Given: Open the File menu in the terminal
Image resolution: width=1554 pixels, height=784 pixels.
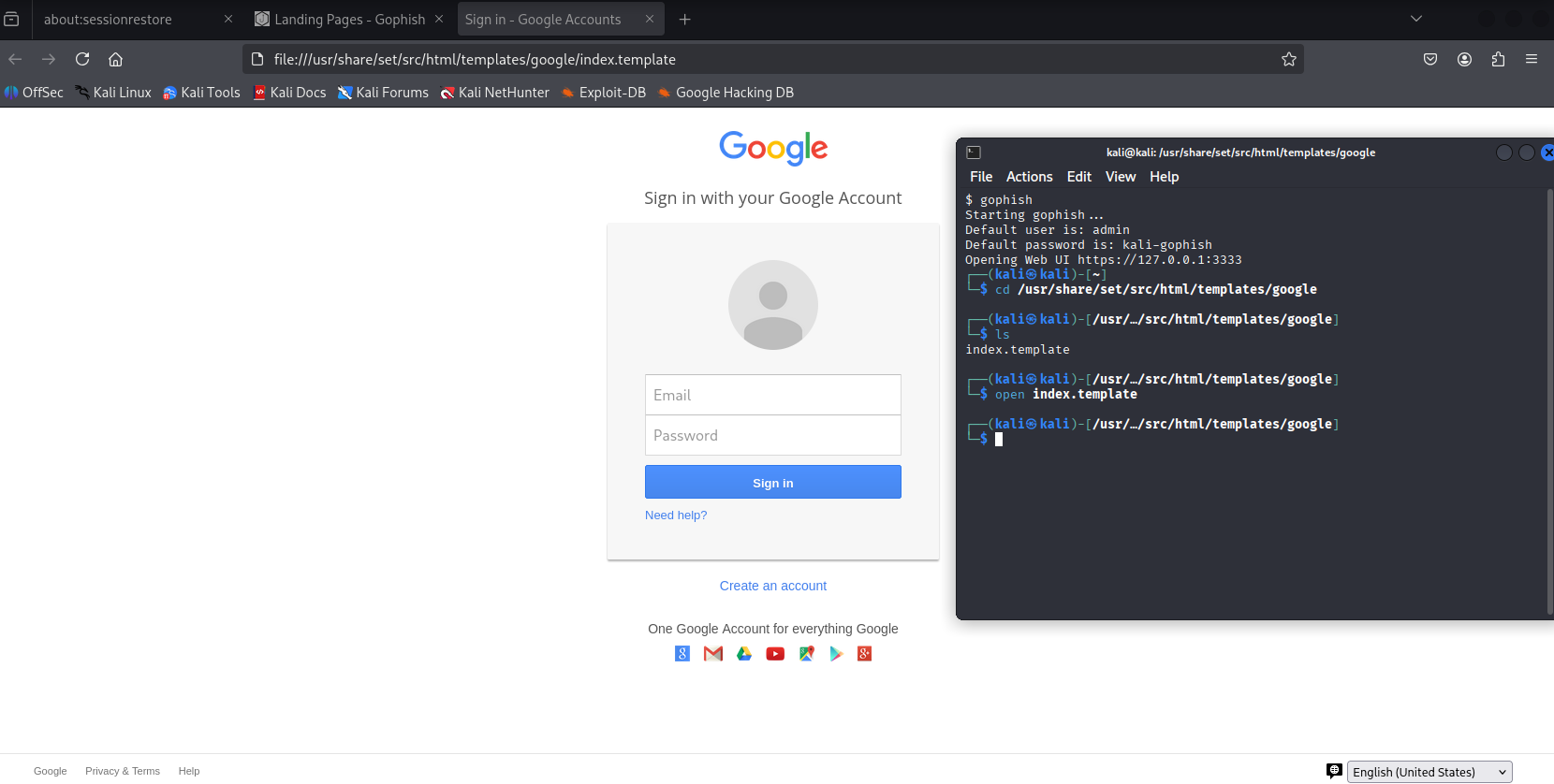Looking at the screenshot, I should click(981, 177).
